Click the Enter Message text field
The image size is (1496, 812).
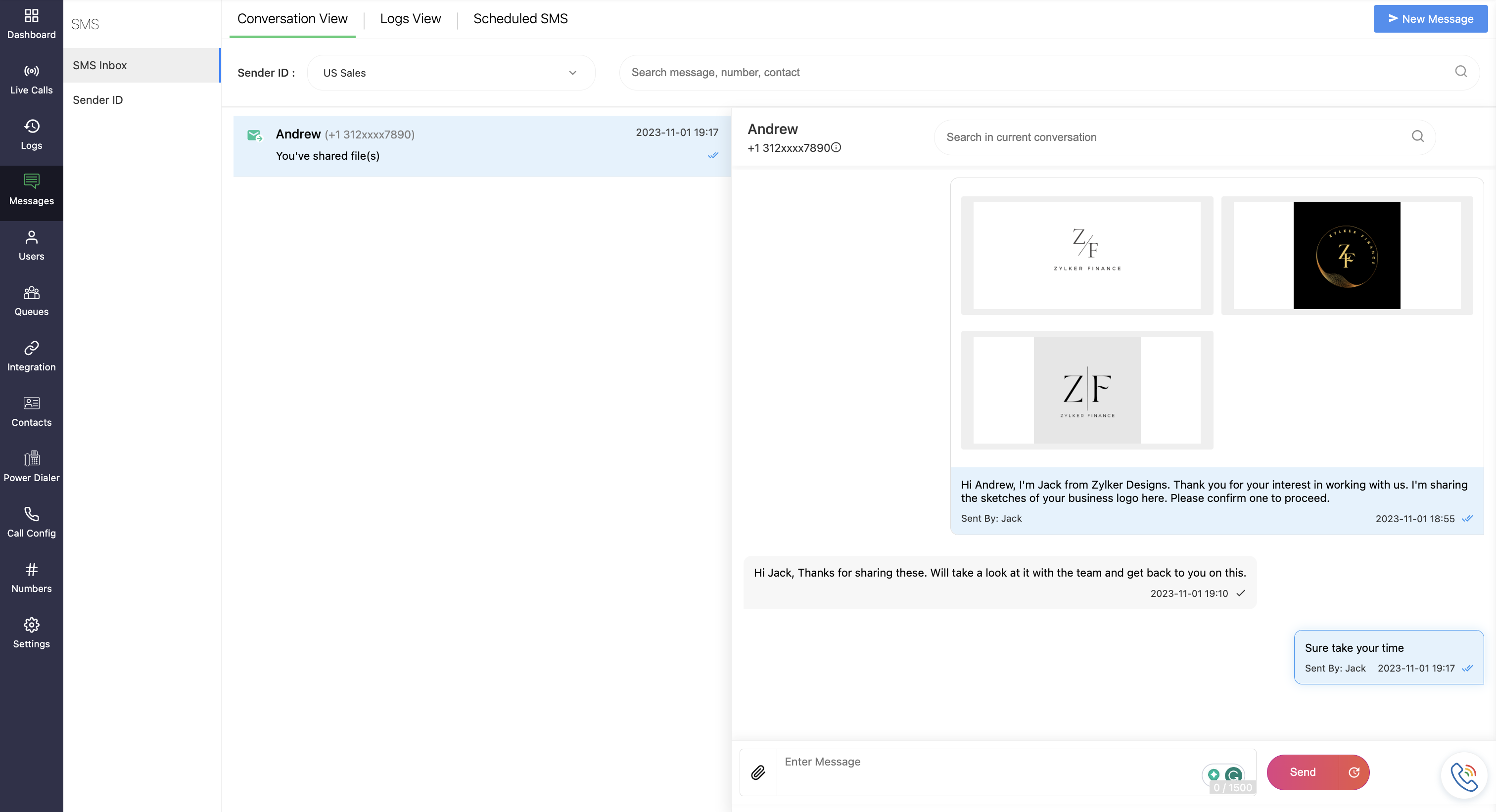(x=987, y=771)
